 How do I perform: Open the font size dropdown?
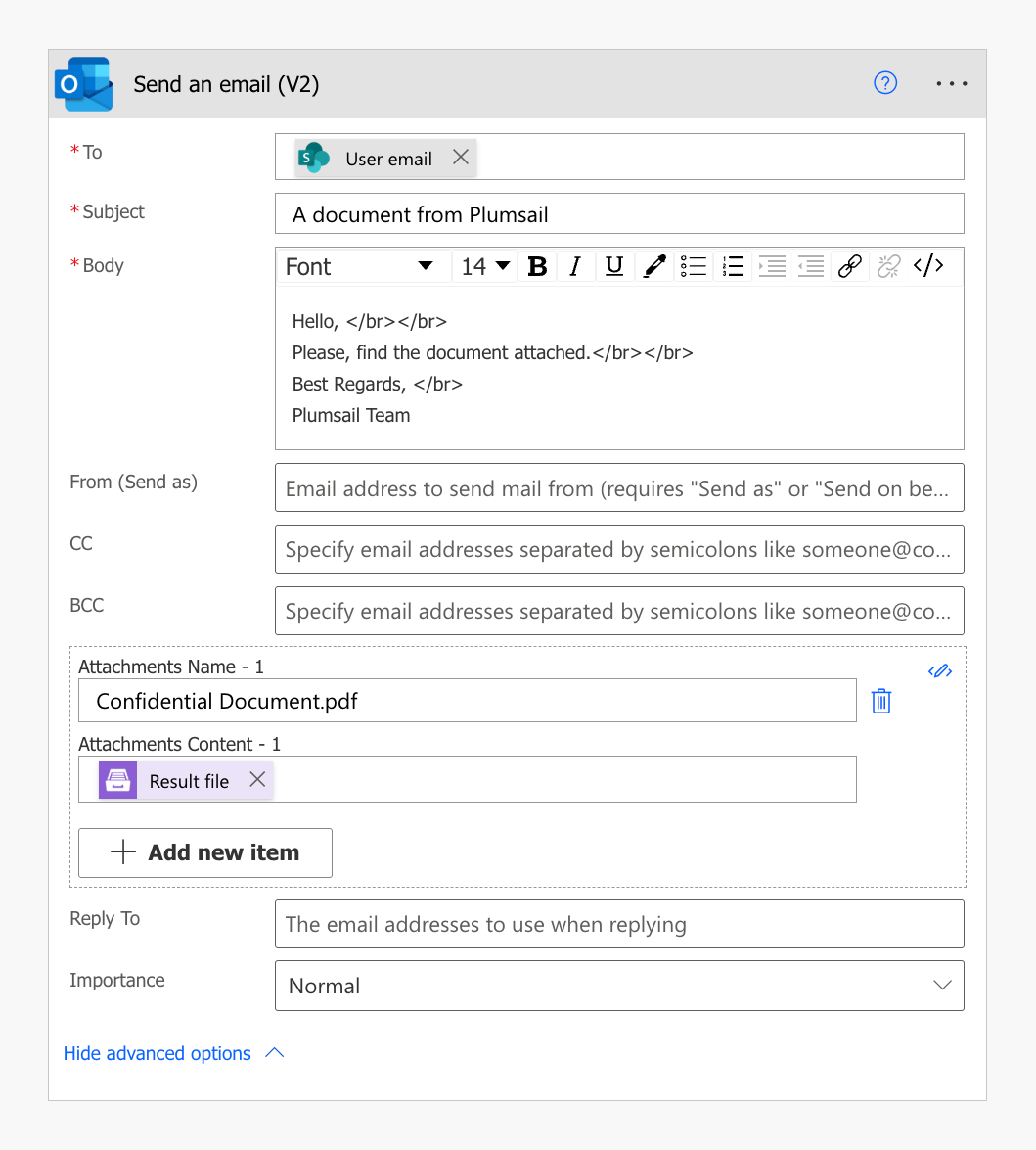click(484, 265)
